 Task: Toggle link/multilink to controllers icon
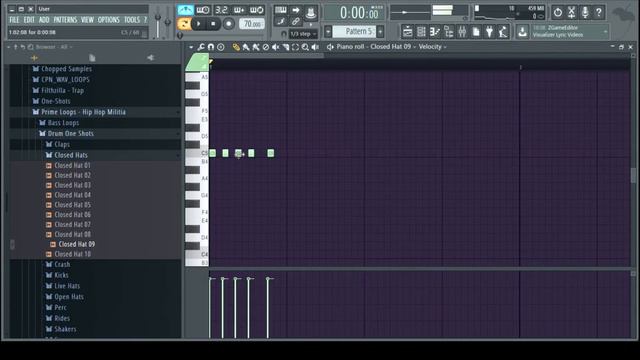[x=296, y=21]
